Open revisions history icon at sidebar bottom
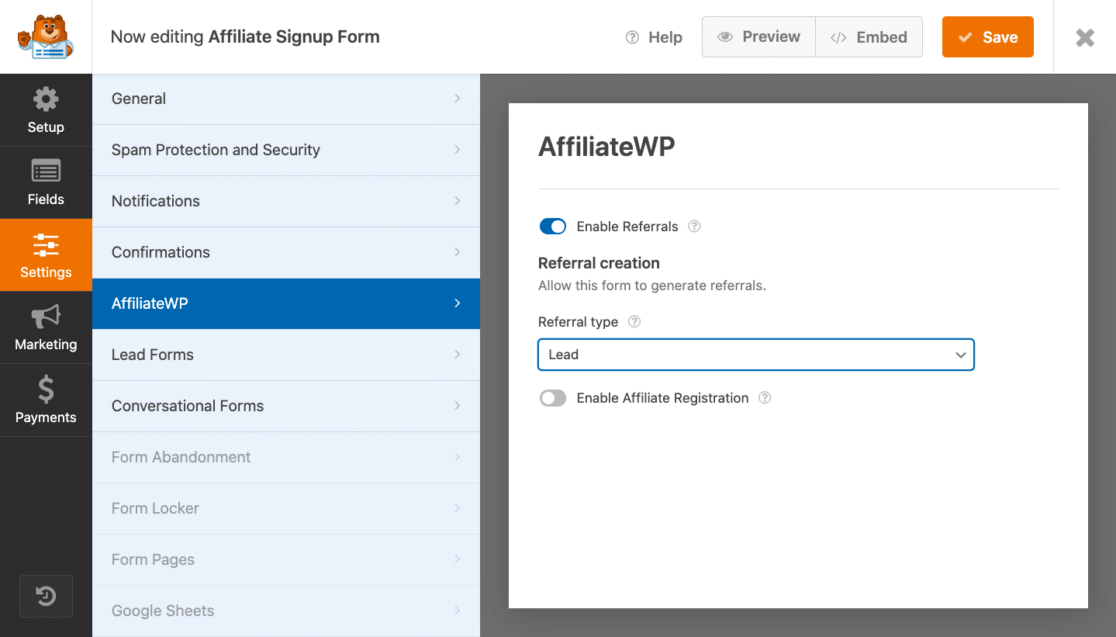 click(x=46, y=596)
